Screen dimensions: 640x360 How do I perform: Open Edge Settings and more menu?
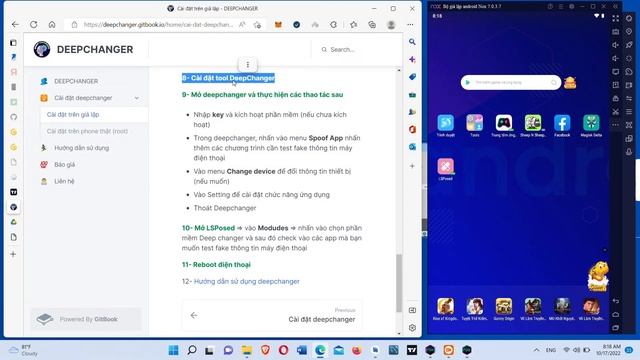[410, 24]
